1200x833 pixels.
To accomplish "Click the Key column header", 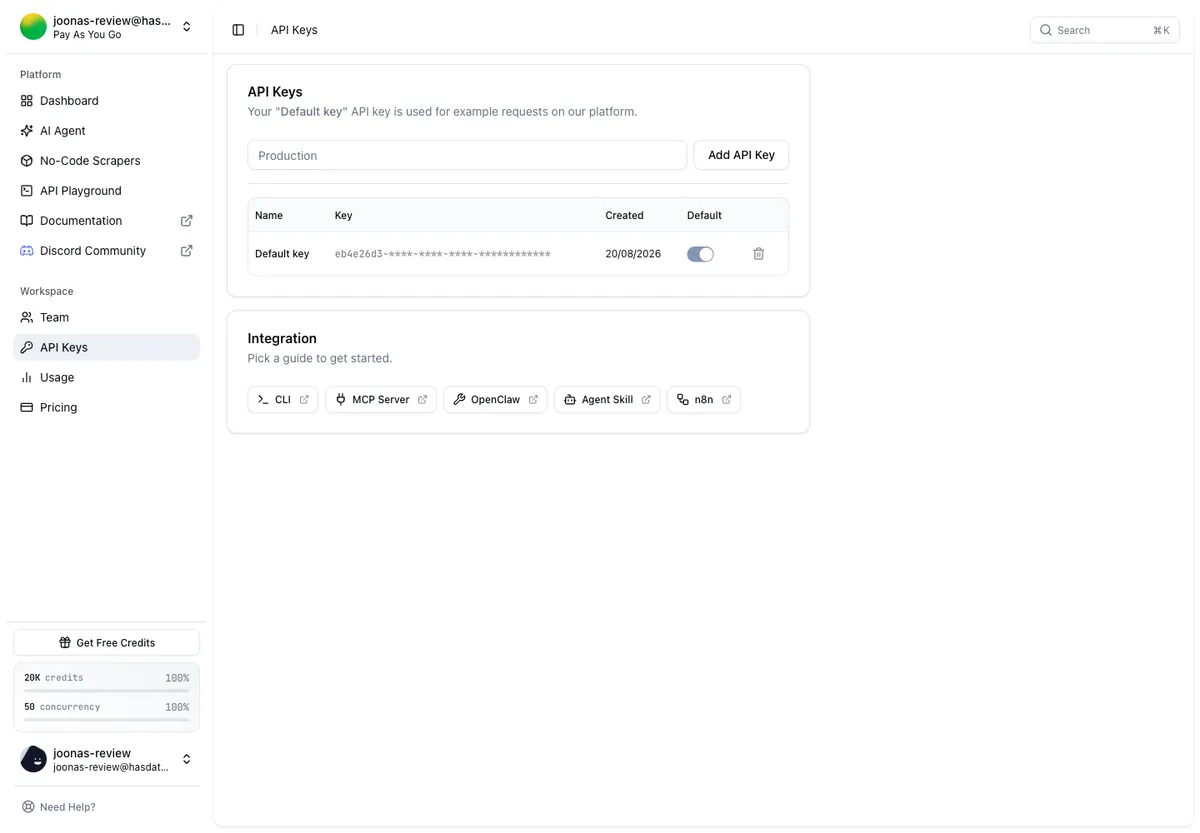I will click(x=343, y=215).
